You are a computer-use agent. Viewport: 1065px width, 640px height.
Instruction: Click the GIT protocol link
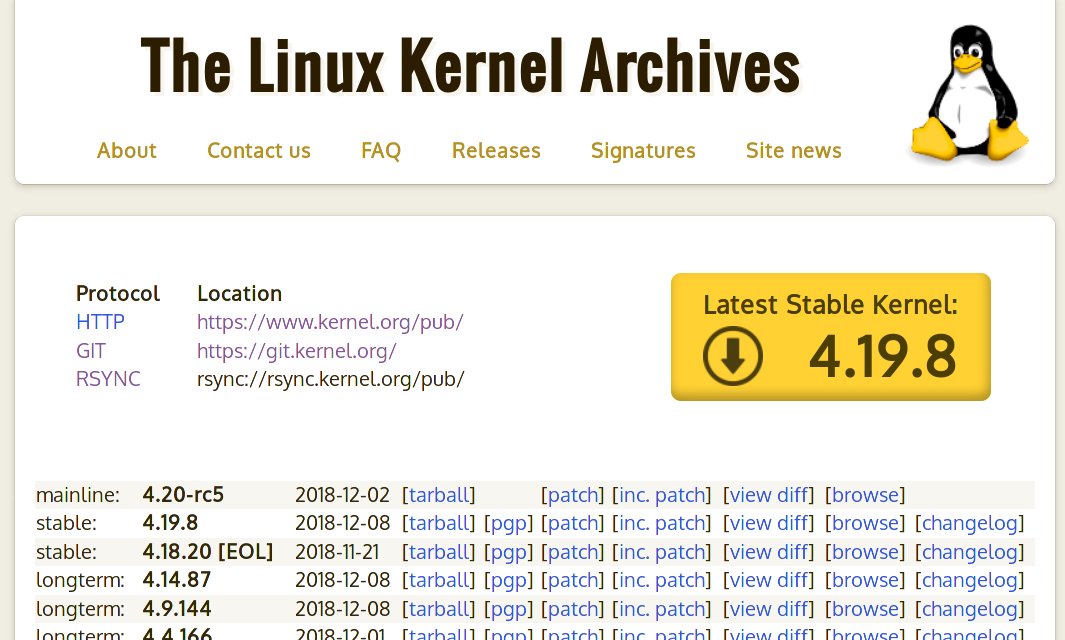(91, 351)
